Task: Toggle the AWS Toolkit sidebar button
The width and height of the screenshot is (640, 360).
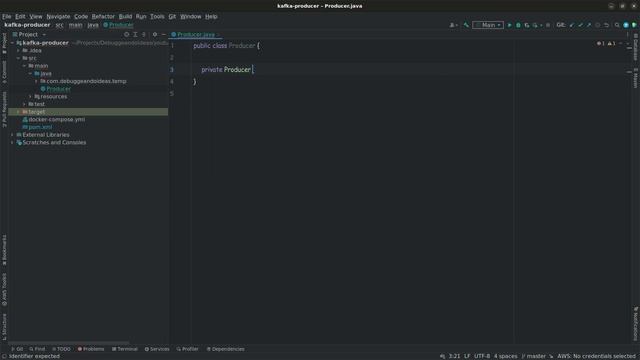Action: 4,289
